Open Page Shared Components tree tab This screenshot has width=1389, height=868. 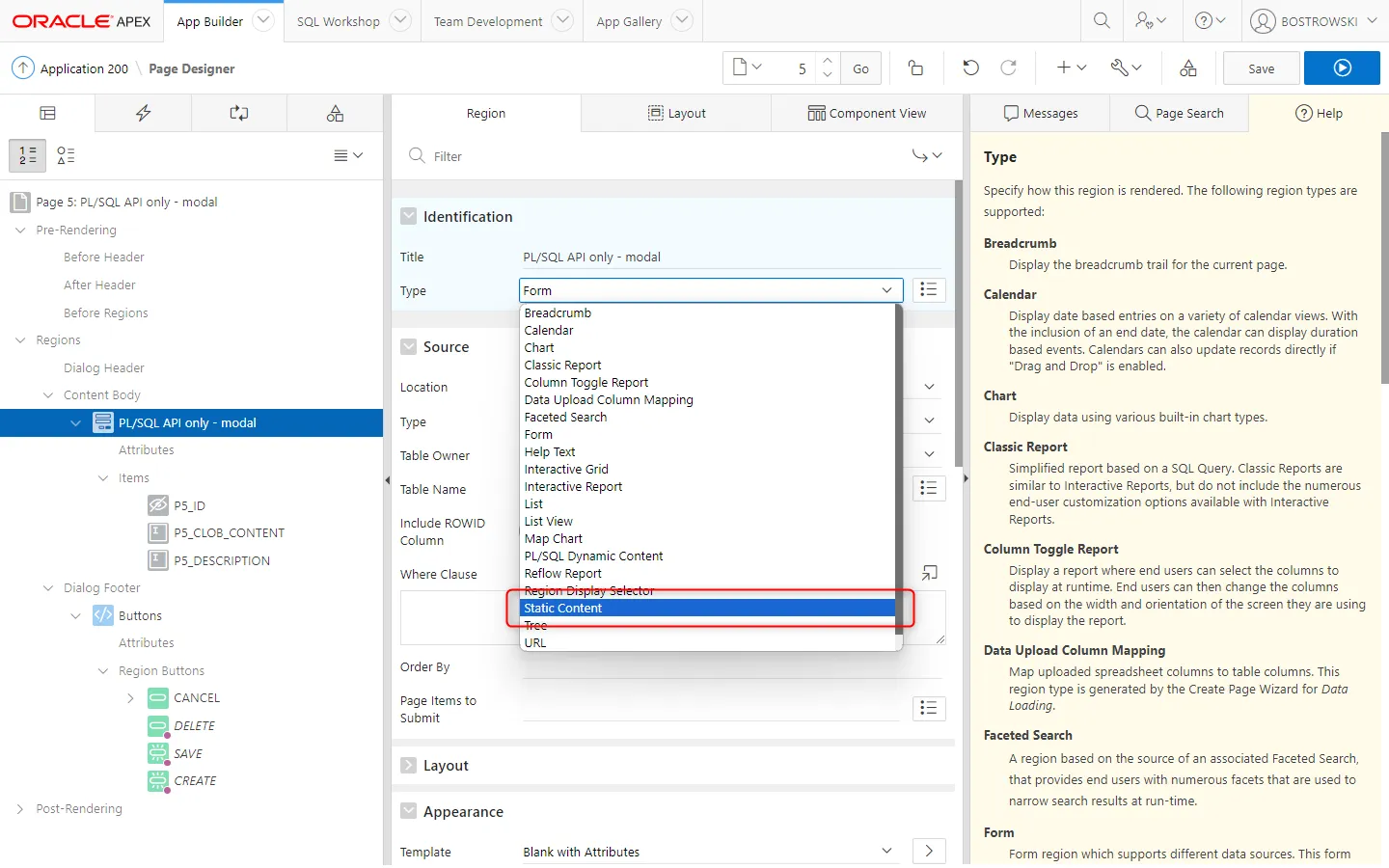point(335,113)
